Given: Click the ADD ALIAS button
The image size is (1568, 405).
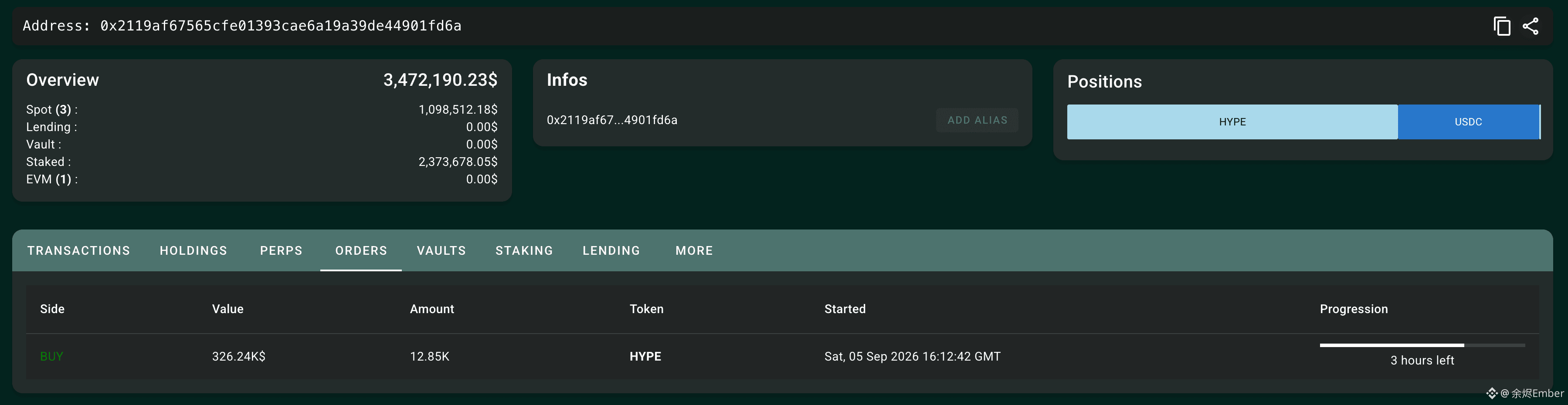Looking at the screenshot, I should pos(977,120).
